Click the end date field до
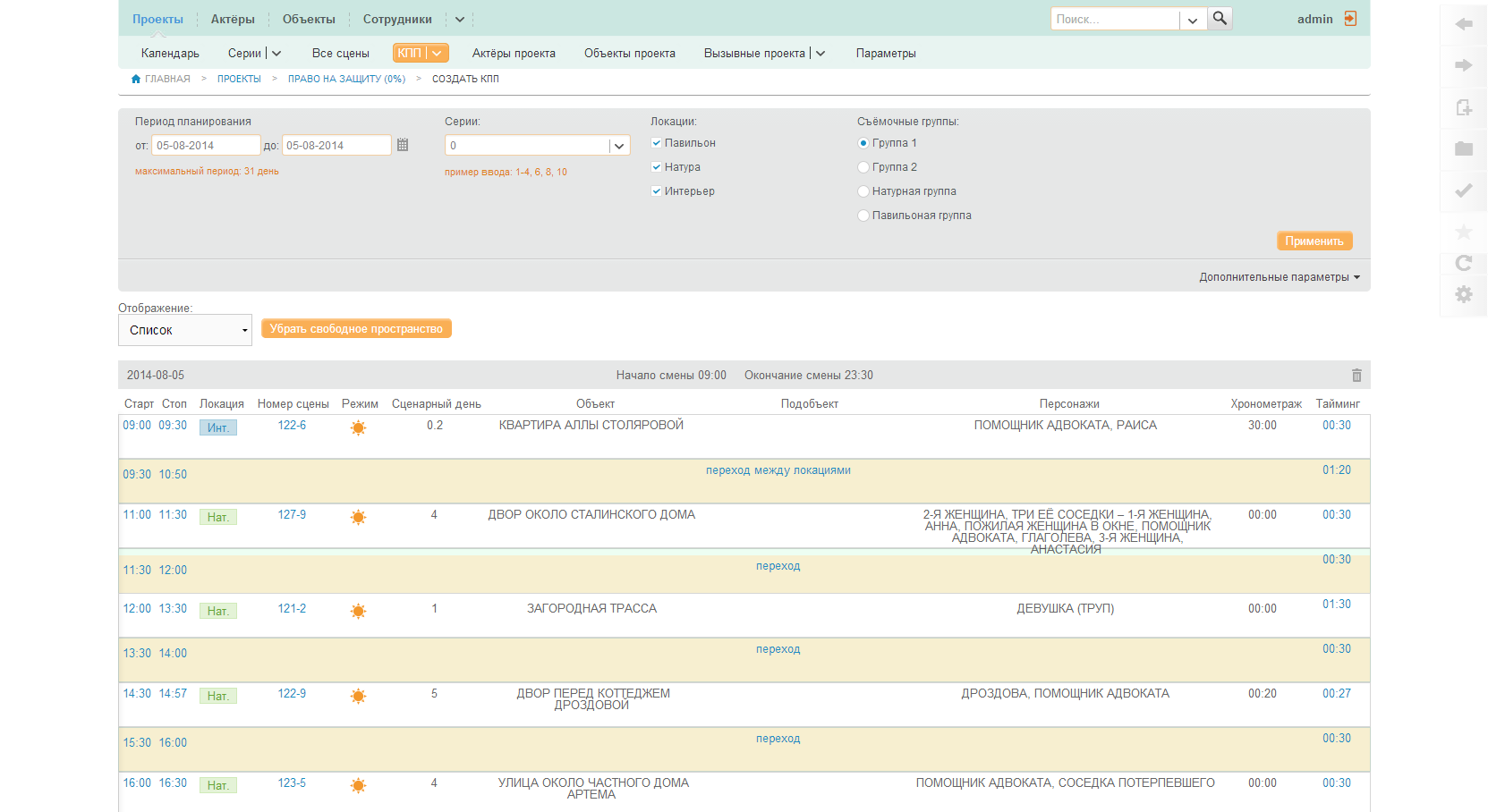 coord(336,145)
